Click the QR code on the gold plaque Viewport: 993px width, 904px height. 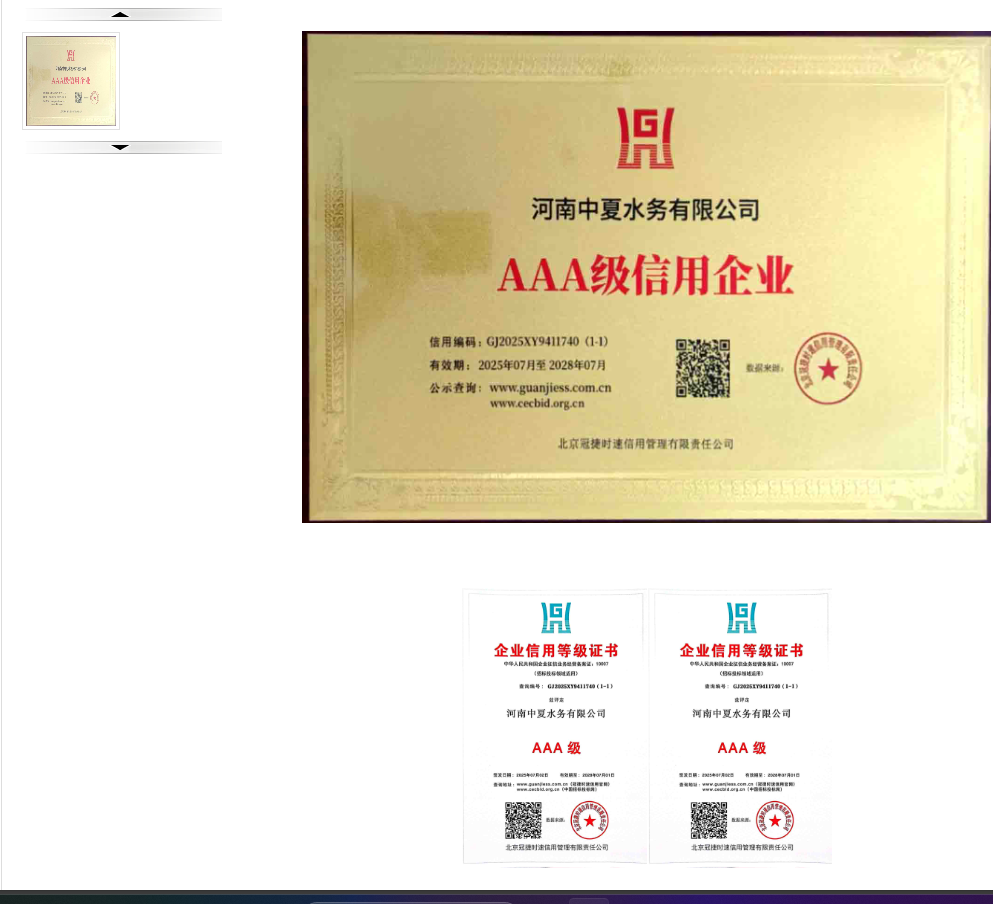coord(702,368)
